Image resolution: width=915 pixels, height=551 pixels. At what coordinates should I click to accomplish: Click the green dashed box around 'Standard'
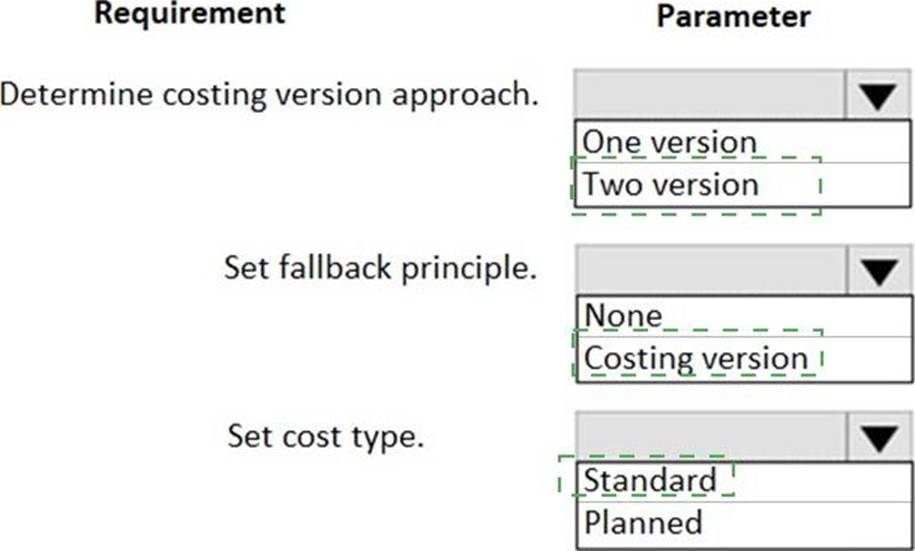646,476
